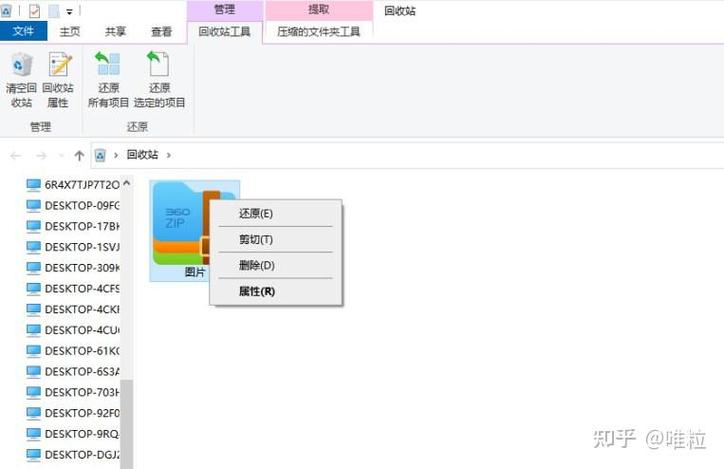Select DESKTOP-4CKI network computer
724x469 pixels.
click(x=73, y=309)
